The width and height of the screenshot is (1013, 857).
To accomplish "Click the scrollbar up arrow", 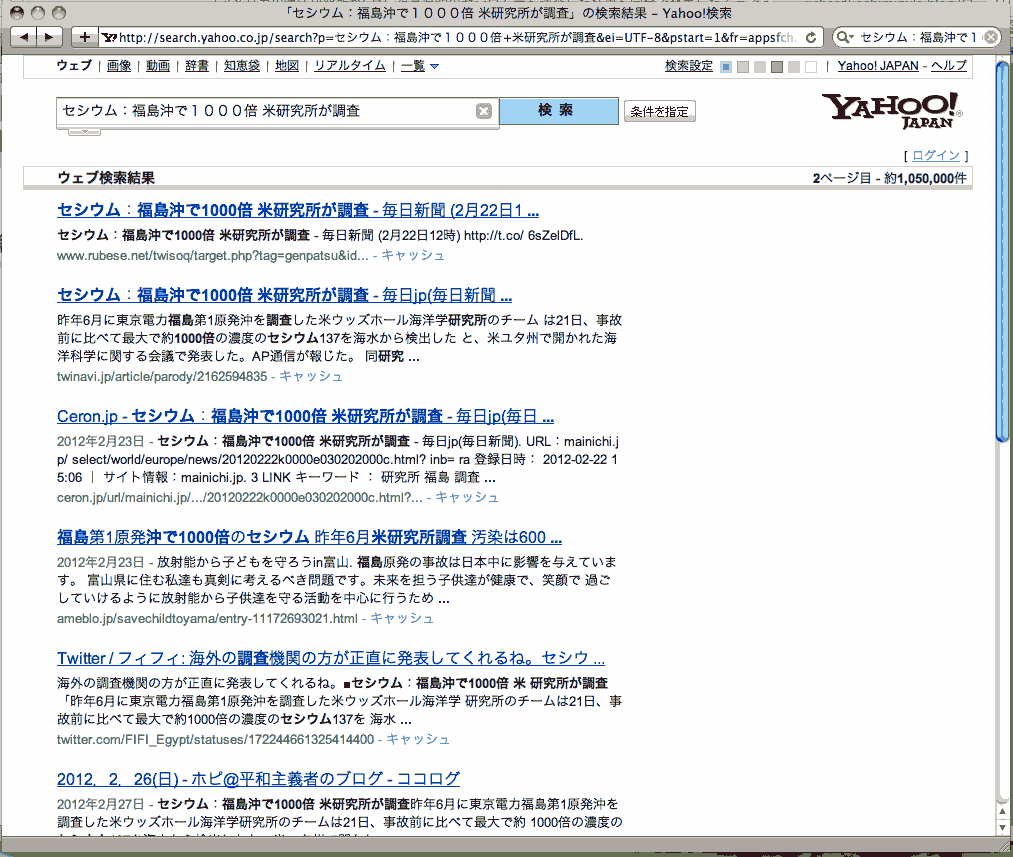I will tap(1003, 811).
